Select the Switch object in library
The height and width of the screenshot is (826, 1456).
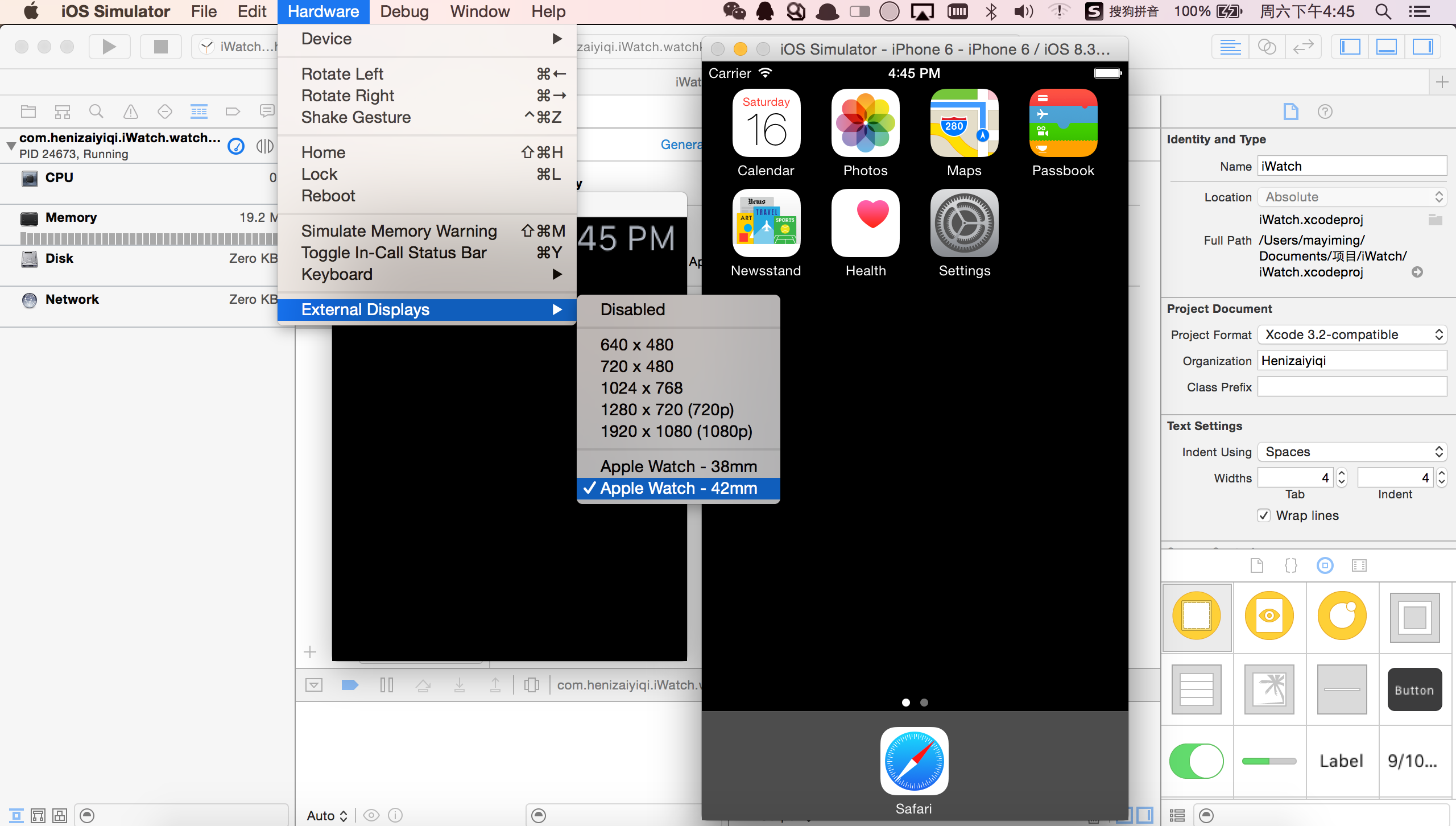point(1197,761)
